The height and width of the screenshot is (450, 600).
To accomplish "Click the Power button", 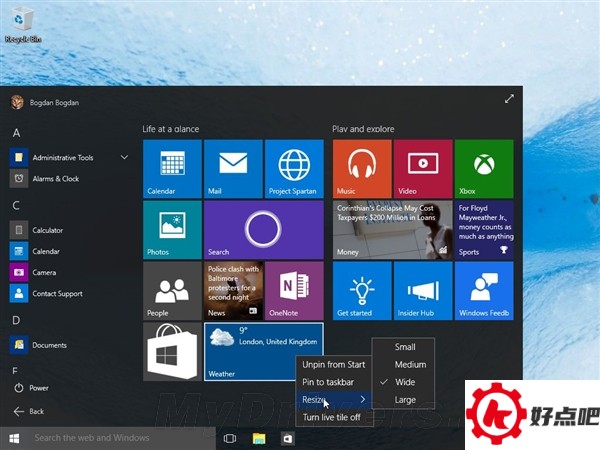I will pos(31,388).
